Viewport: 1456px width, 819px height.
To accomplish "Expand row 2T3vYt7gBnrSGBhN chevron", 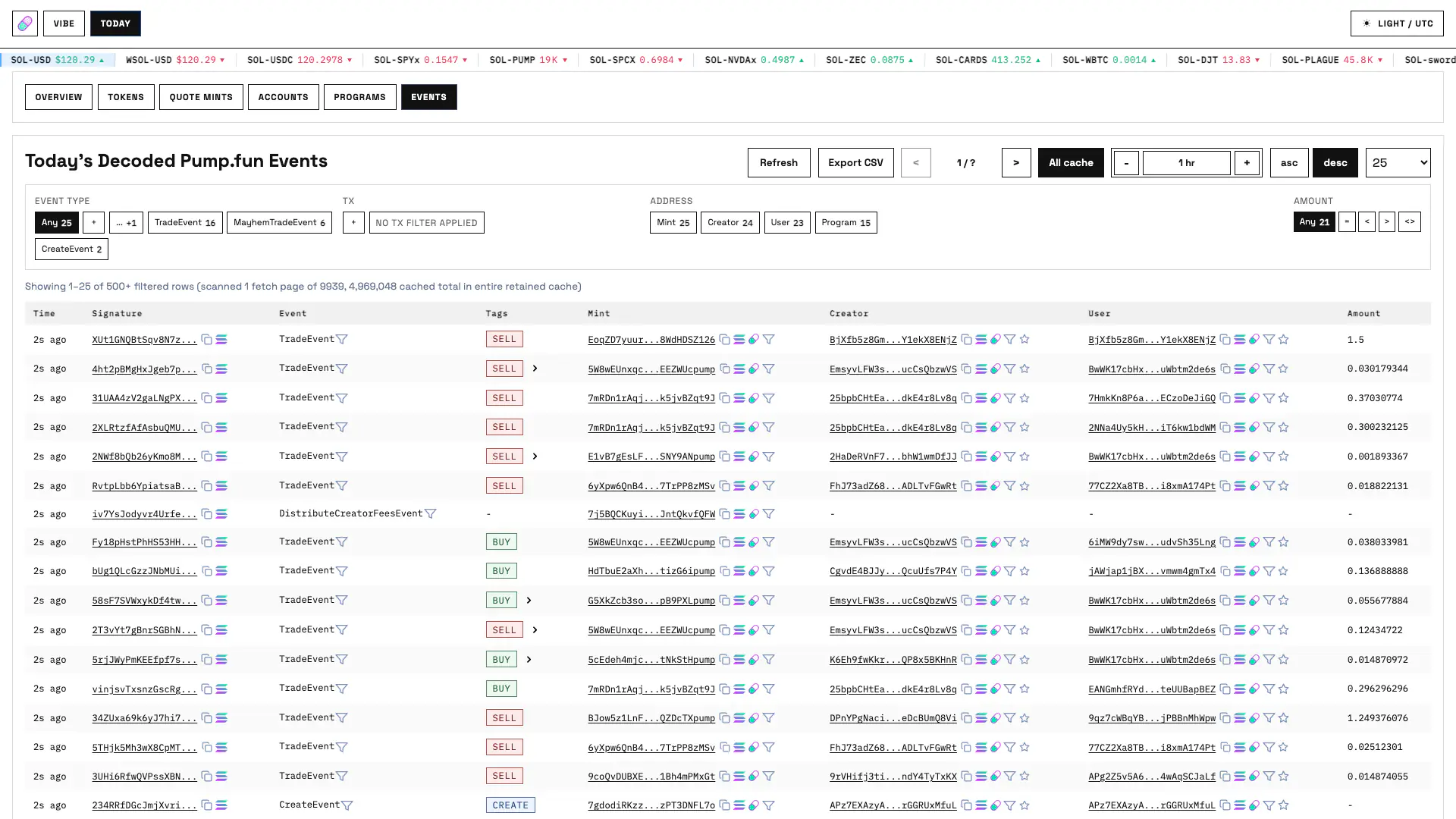I will [535, 630].
